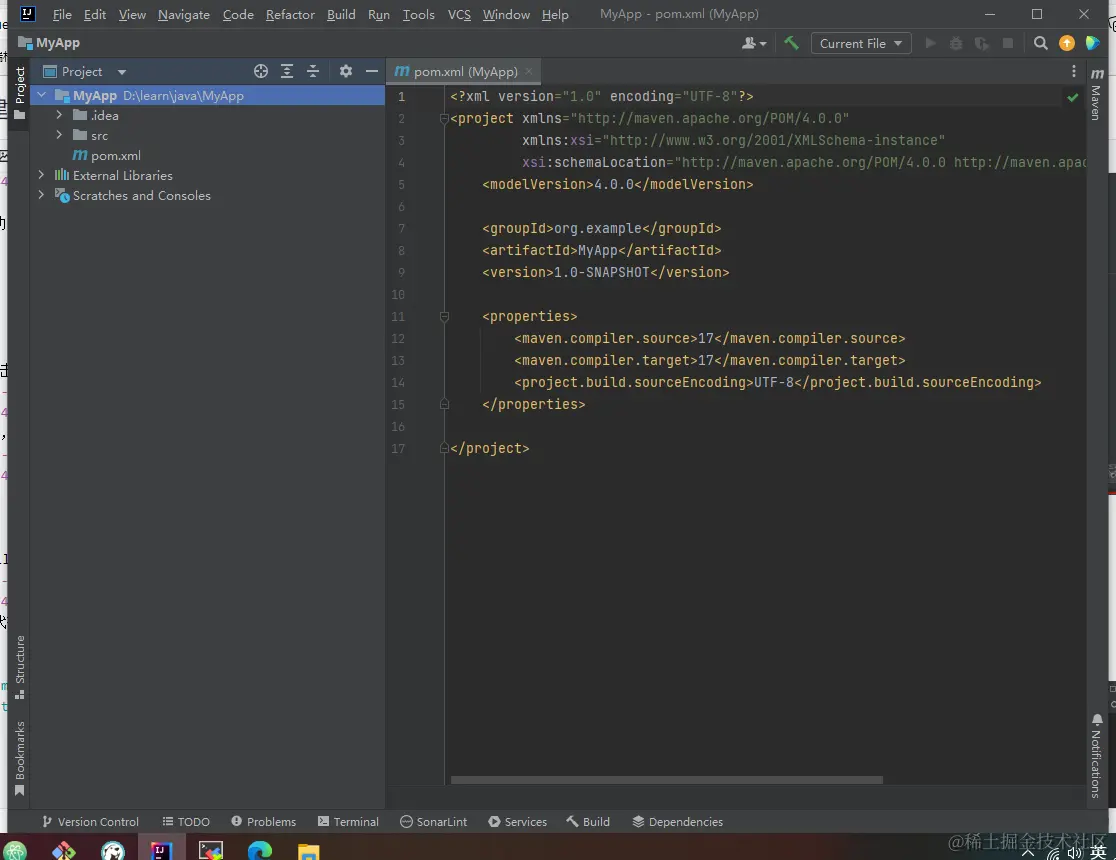Image resolution: width=1116 pixels, height=860 pixels.
Task: Open editor tab options three-dot menu
Action: coord(1074,71)
